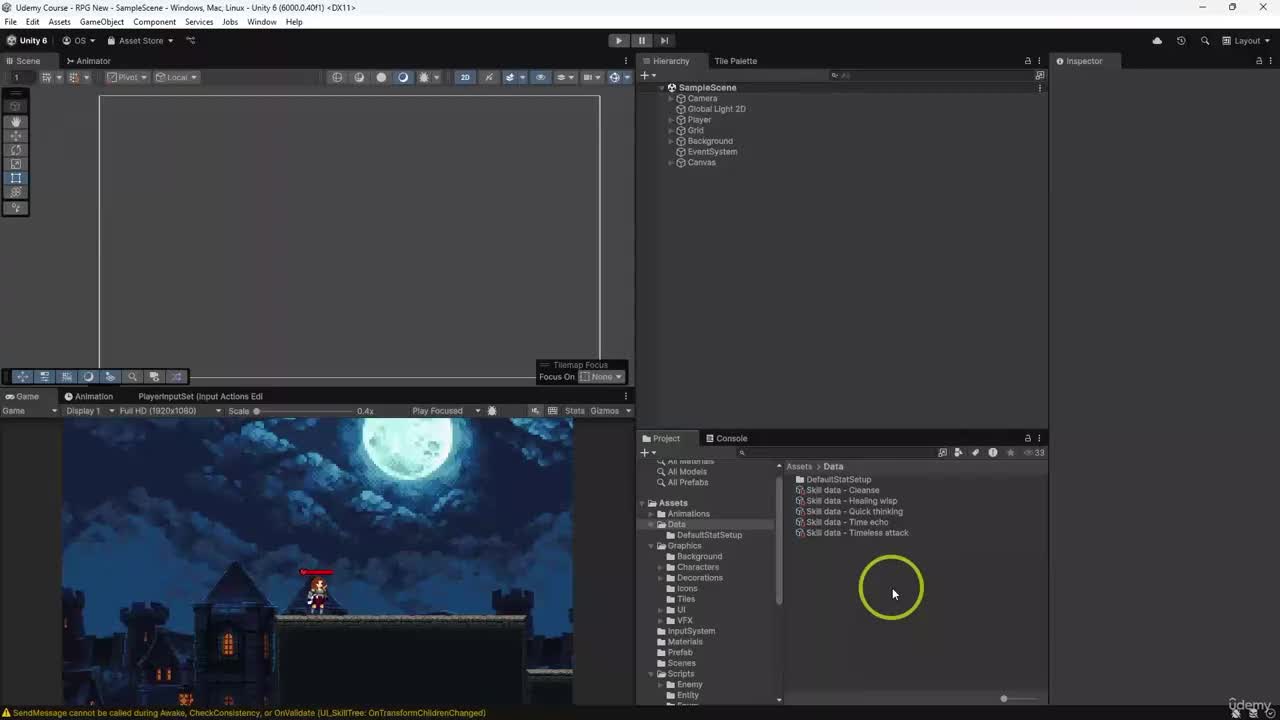Advance one frame with the Step button
The height and width of the screenshot is (720, 1280).
[x=664, y=41]
